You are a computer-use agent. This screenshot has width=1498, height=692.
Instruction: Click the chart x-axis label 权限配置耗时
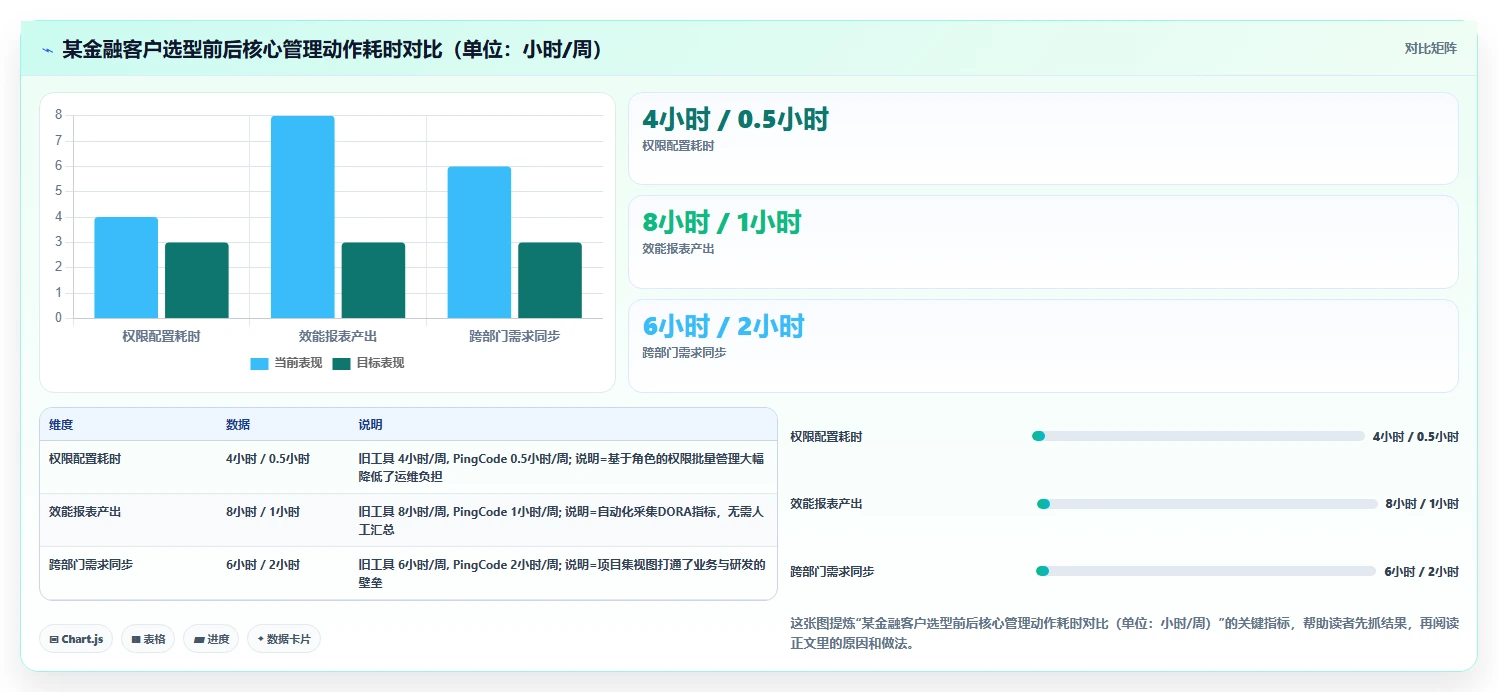(161, 336)
